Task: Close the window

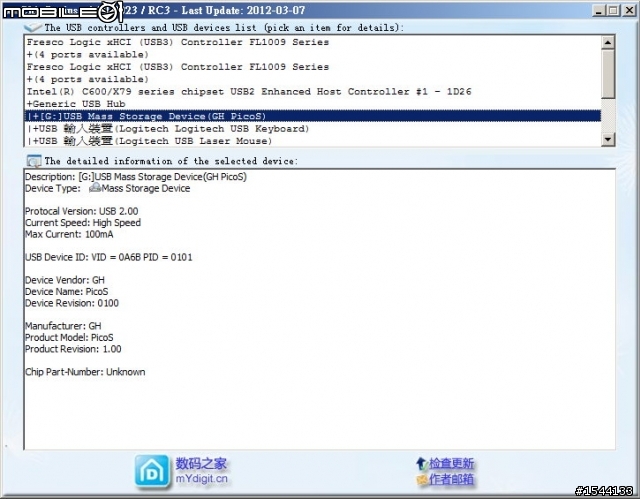Action: coord(629,10)
